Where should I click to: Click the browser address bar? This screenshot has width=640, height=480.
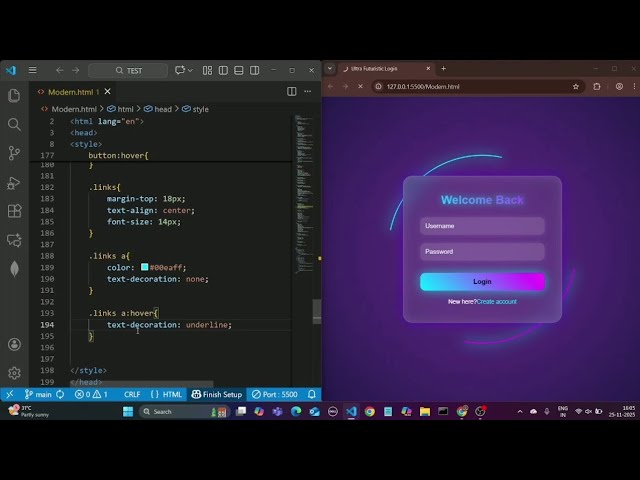click(x=478, y=87)
